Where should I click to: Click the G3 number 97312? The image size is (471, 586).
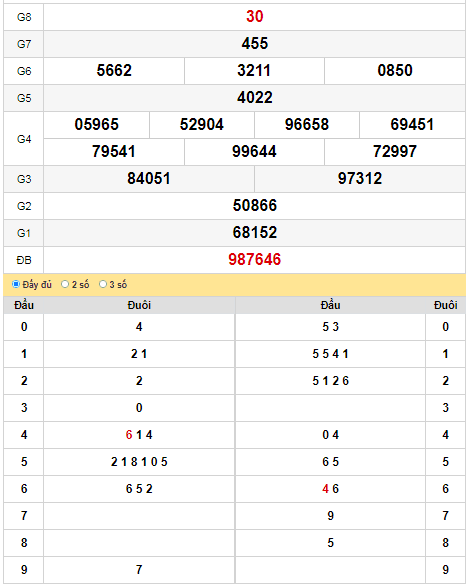point(360,178)
